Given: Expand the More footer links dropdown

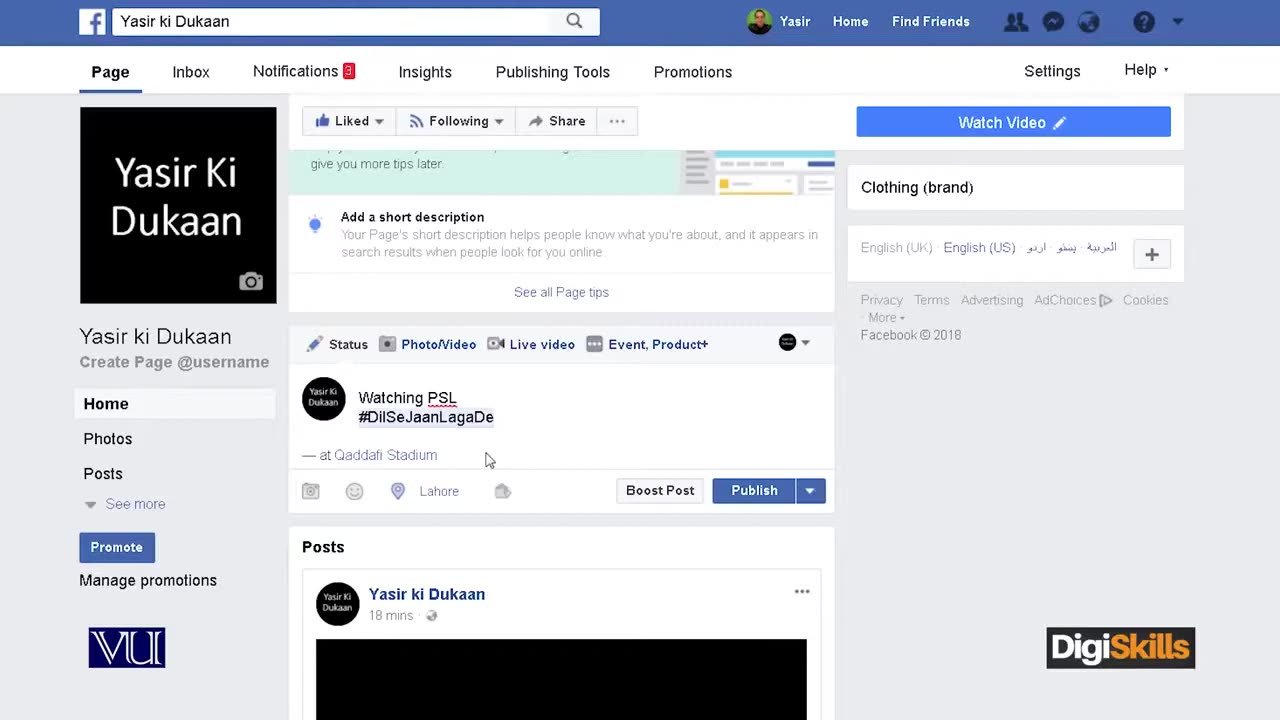Looking at the screenshot, I should 887,318.
